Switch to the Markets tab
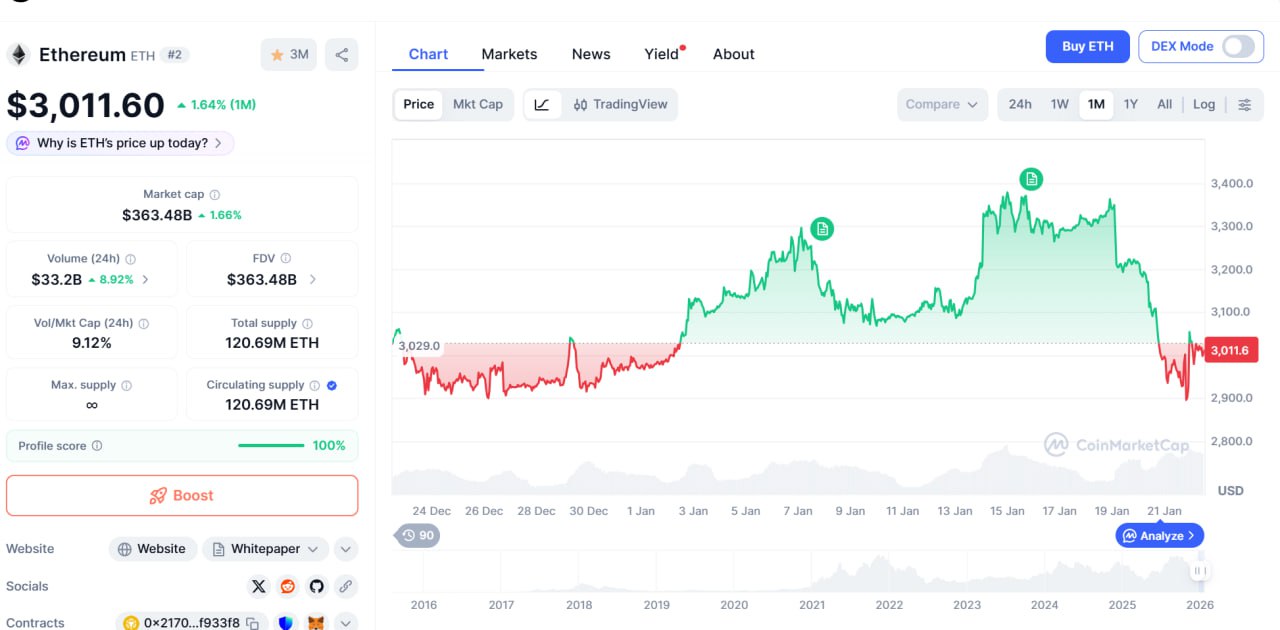Image resolution: width=1280 pixels, height=630 pixels. pyautogui.click(x=509, y=54)
